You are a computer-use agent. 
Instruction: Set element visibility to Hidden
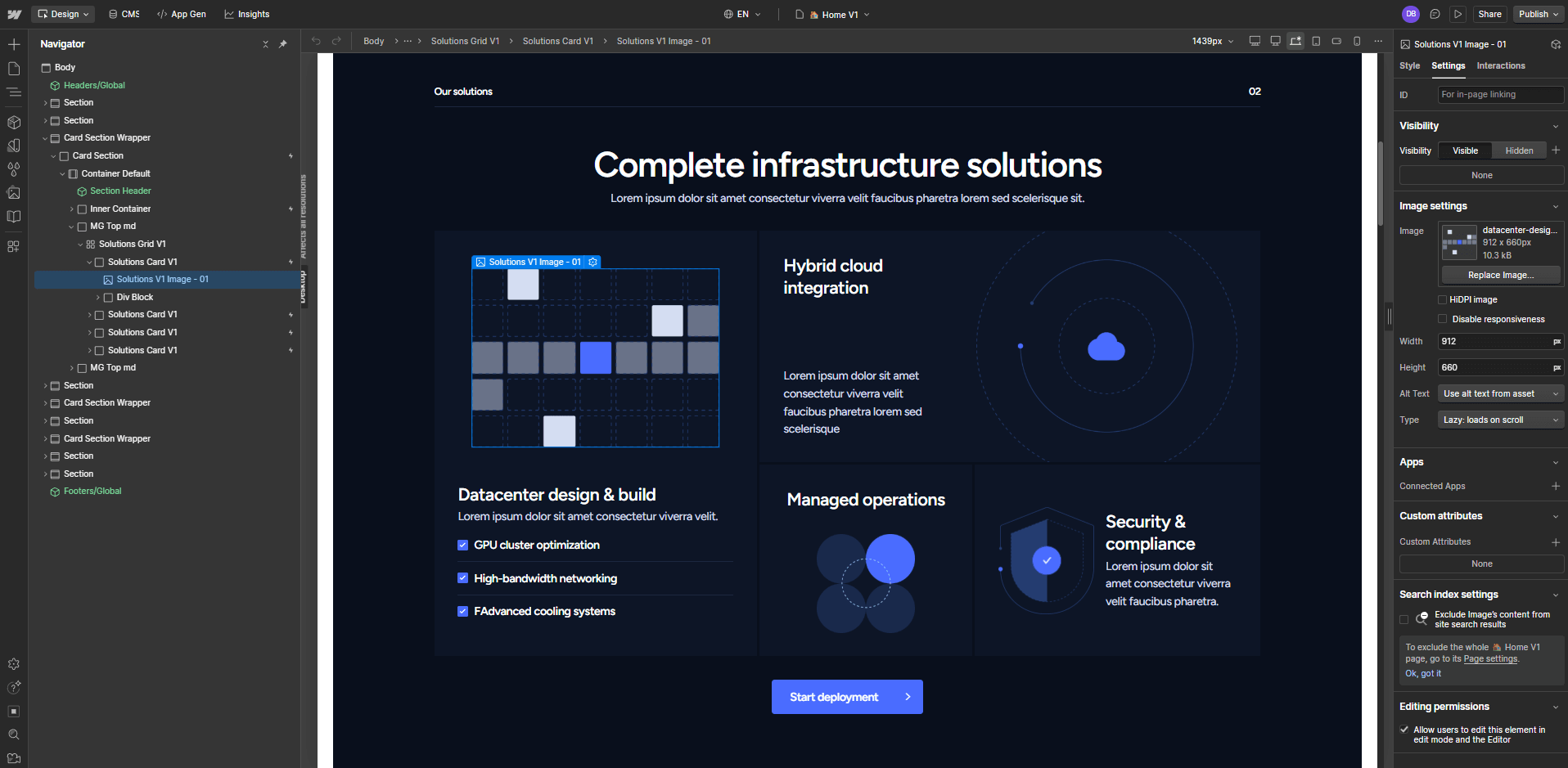(1518, 150)
